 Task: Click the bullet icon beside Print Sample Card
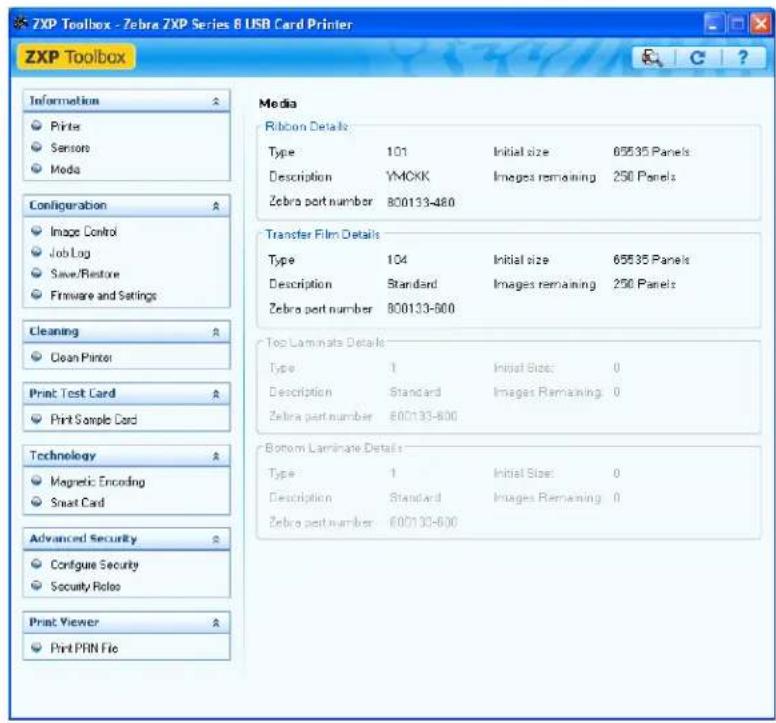37,419
